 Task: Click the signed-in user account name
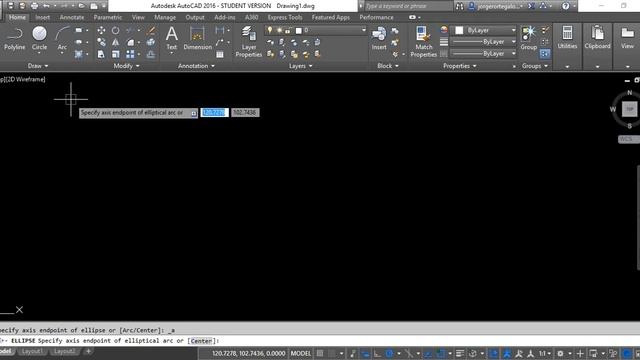[500, 6]
